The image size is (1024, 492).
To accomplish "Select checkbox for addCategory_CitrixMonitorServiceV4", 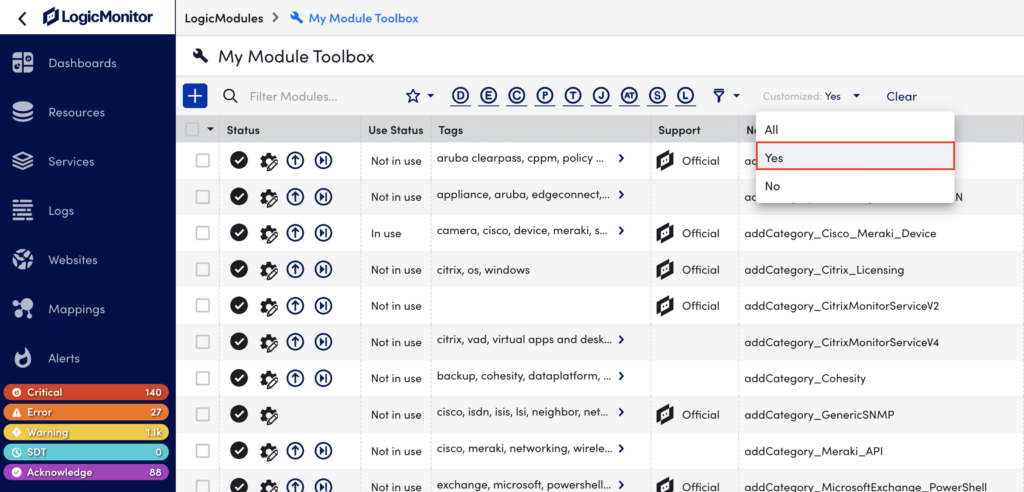I will (x=202, y=342).
